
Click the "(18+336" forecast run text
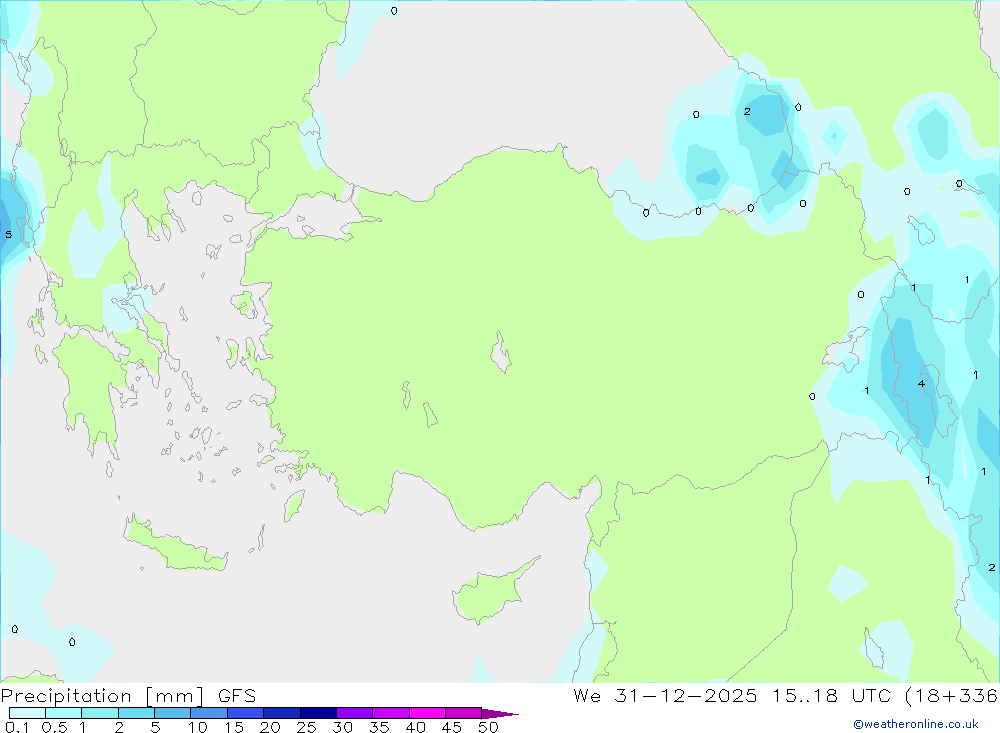coord(952,696)
